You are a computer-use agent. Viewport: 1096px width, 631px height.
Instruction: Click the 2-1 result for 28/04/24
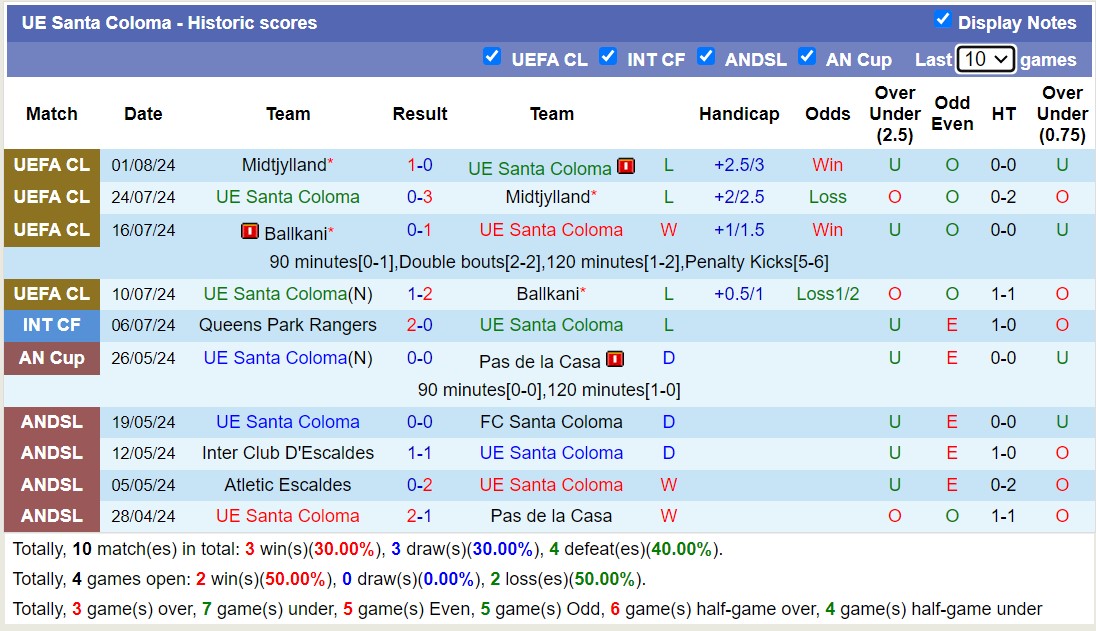point(419,516)
